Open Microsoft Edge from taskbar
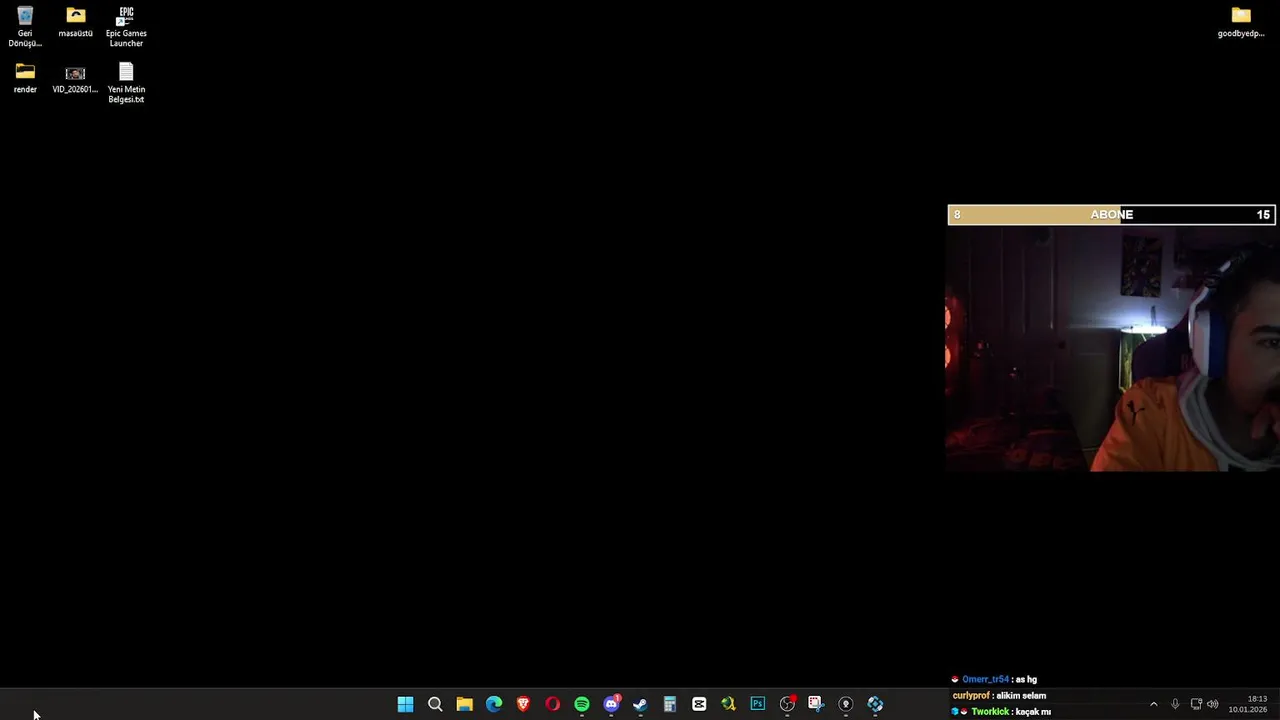Image resolution: width=1280 pixels, height=720 pixels. (x=494, y=704)
